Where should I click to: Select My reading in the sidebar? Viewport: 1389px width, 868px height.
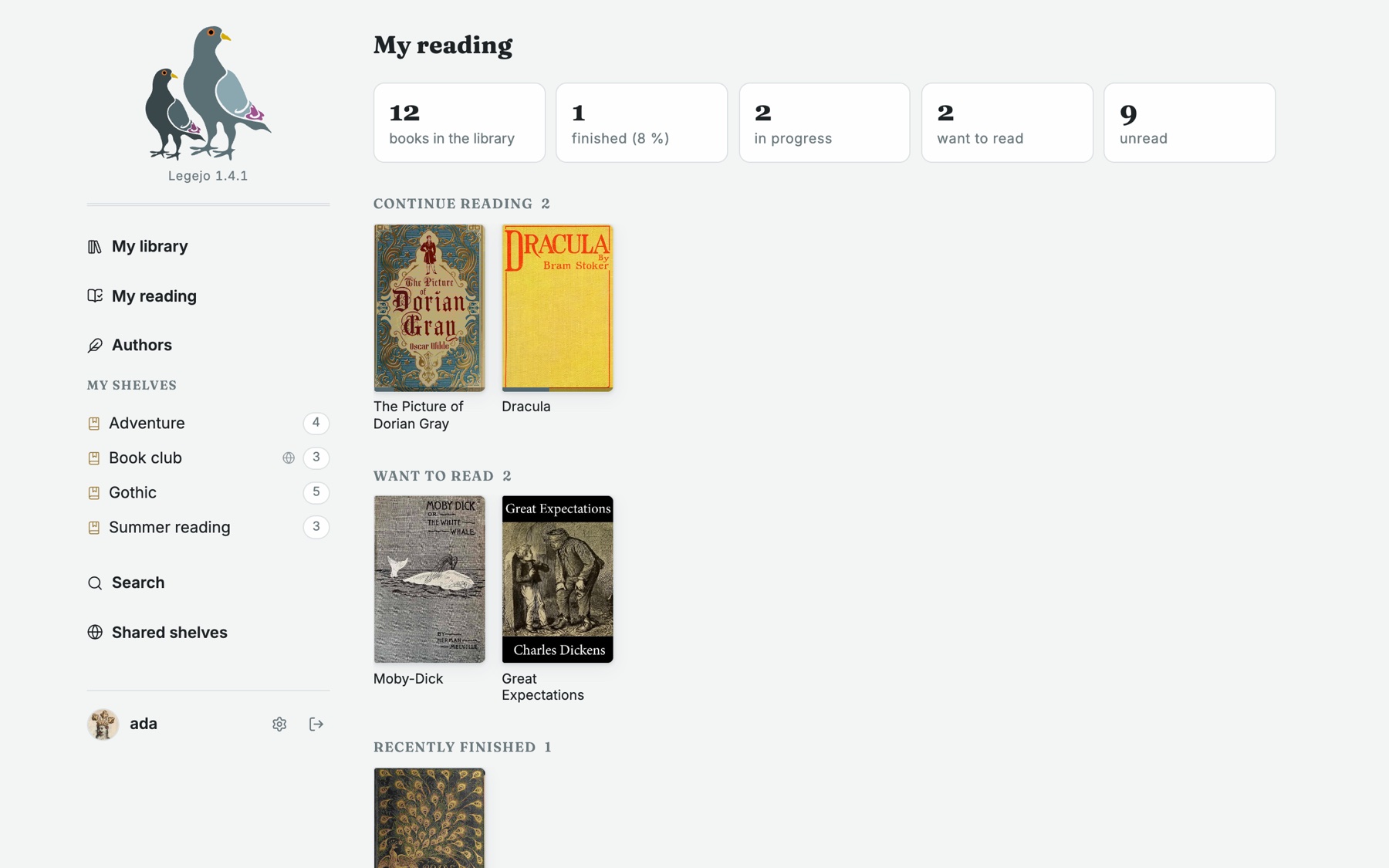pyautogui.click(x=154, y=296)
